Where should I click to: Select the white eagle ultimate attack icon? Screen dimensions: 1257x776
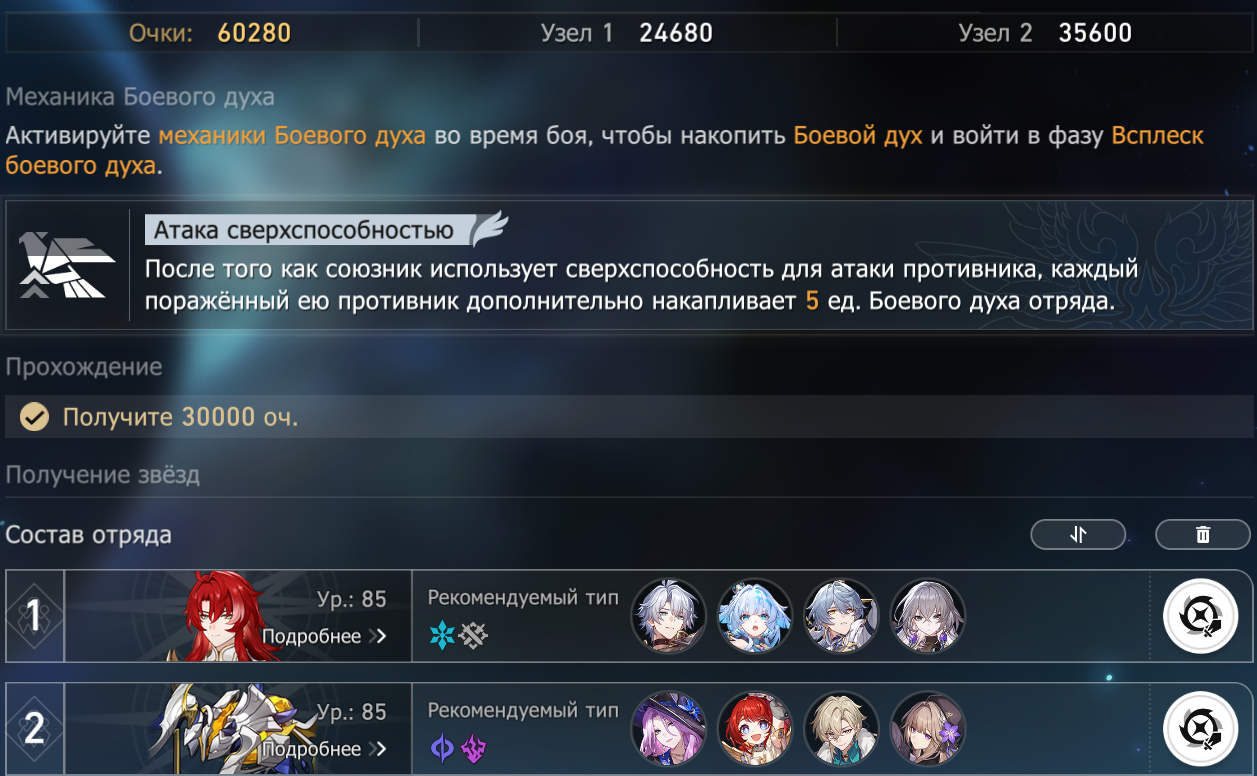click(x=66, y=265)
